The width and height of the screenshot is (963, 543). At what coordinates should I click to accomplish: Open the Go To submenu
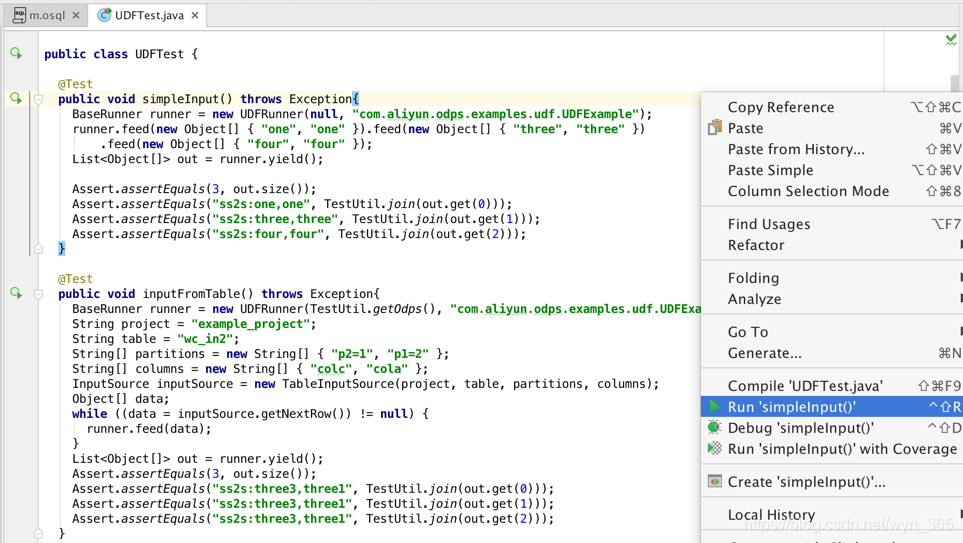point(832,332)
